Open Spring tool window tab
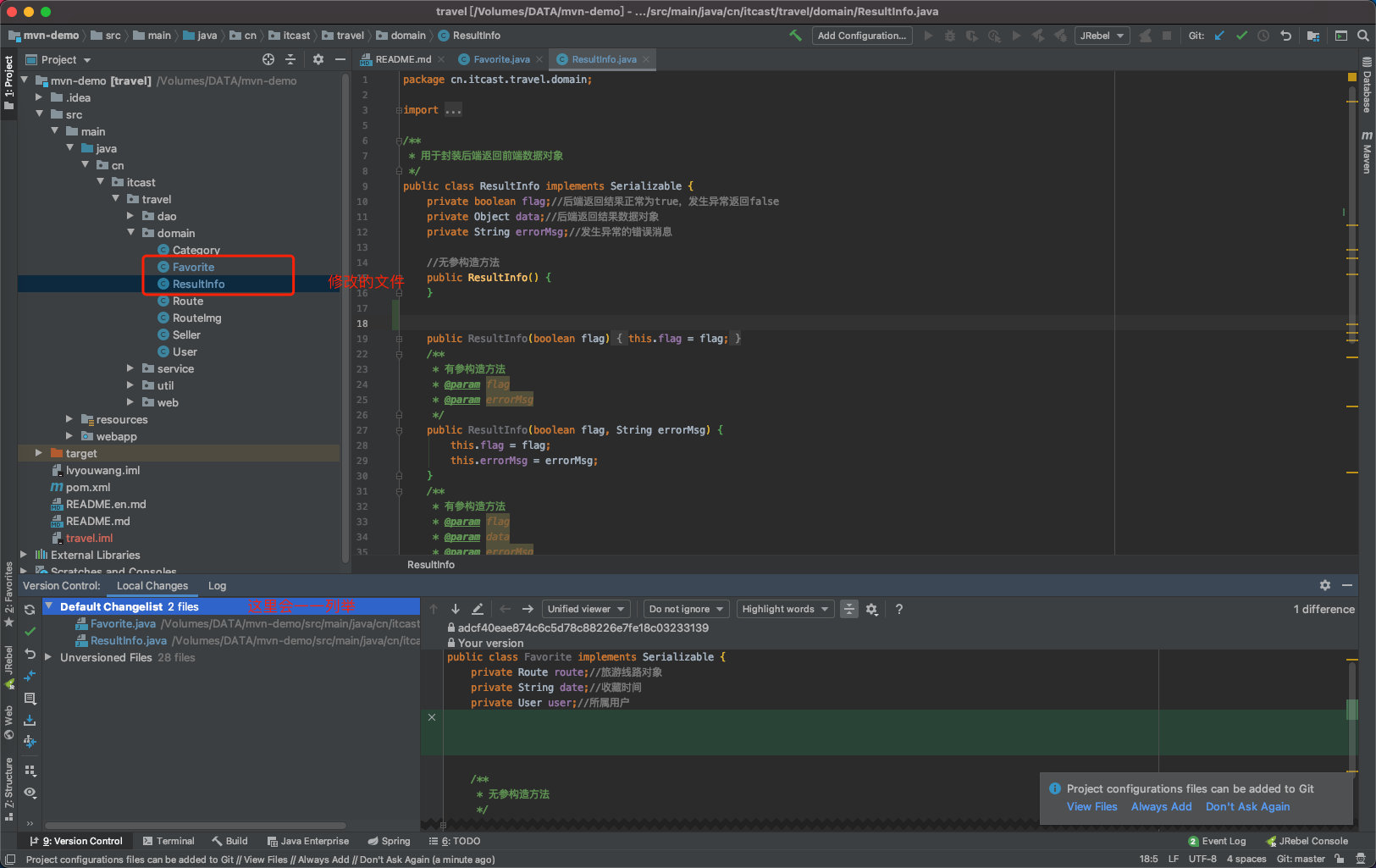 389,841
